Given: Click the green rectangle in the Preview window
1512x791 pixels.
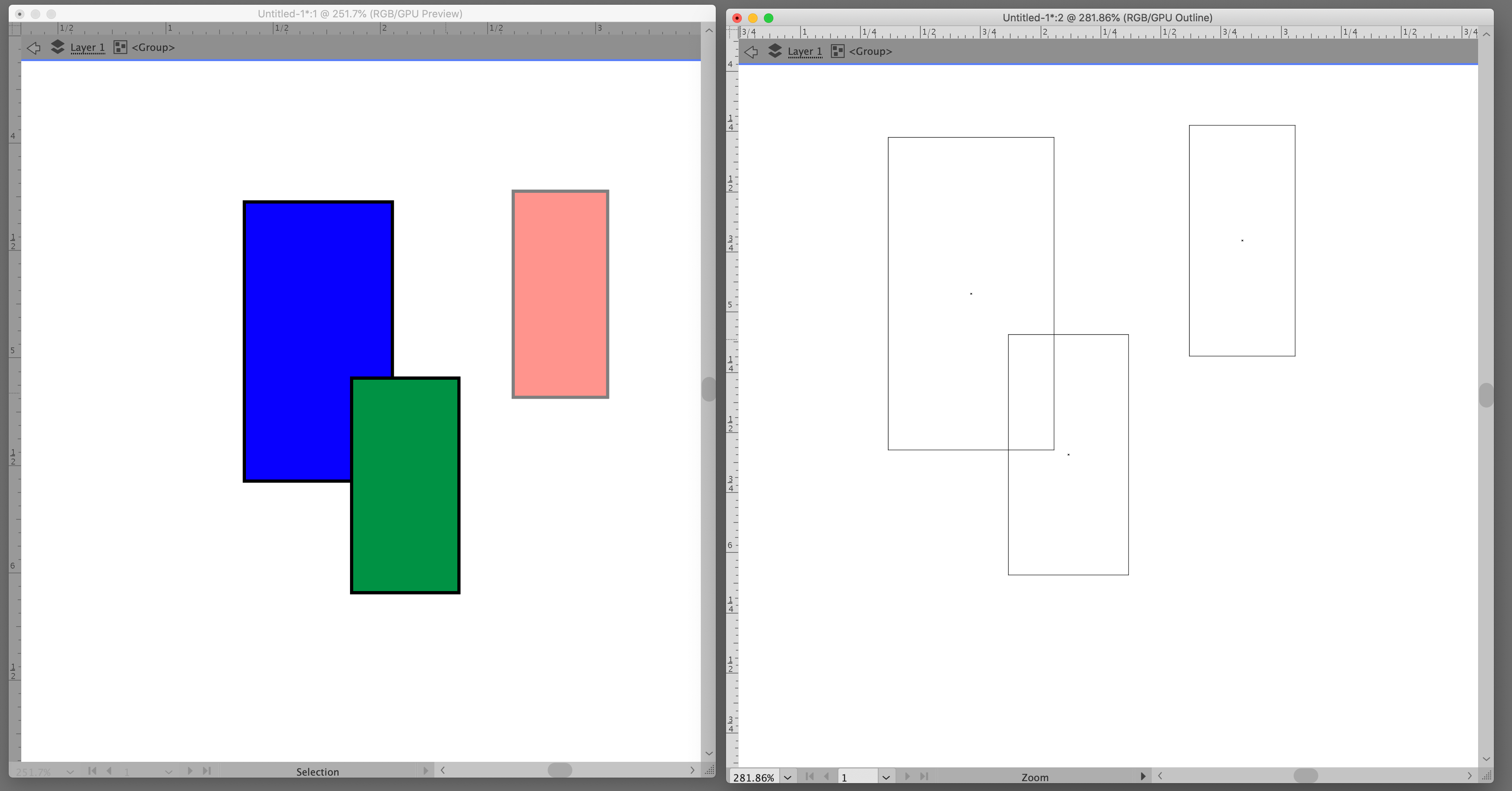Looking at the screenshot, I should [x=405, y=528].
